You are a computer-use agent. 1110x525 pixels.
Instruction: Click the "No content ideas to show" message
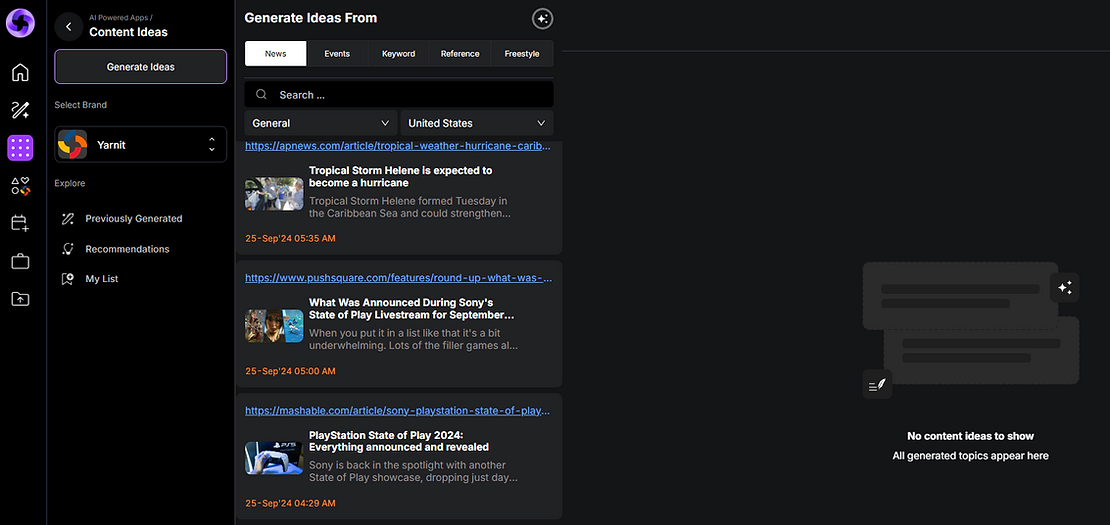(x=971, y=436)
